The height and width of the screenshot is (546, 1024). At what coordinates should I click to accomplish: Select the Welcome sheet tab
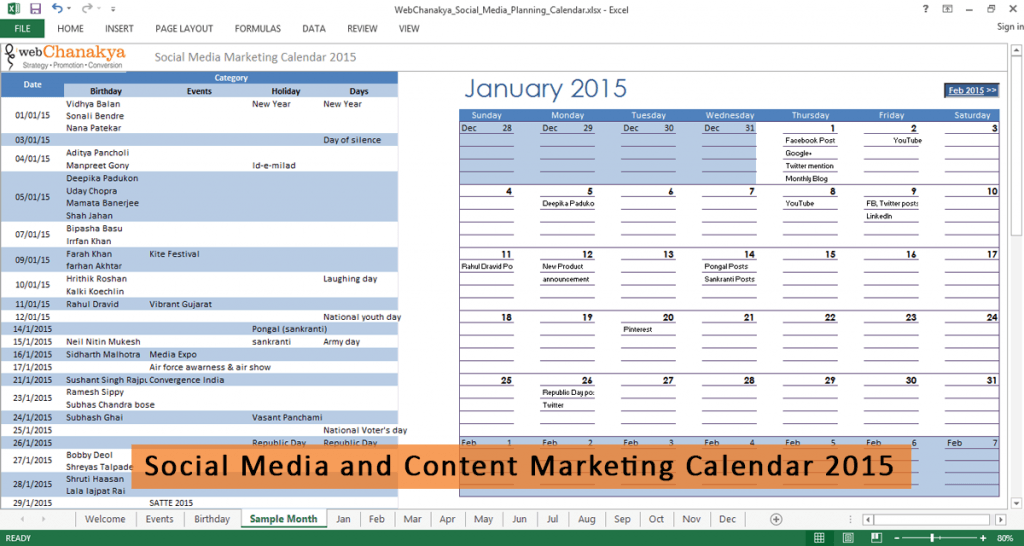coord(105,519)
